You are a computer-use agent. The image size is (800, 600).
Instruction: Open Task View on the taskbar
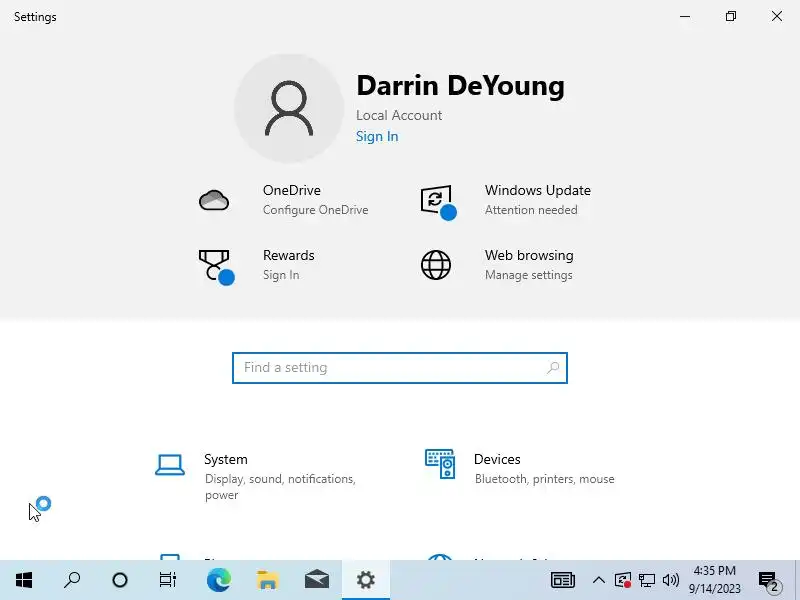click(x=168, y=580)
